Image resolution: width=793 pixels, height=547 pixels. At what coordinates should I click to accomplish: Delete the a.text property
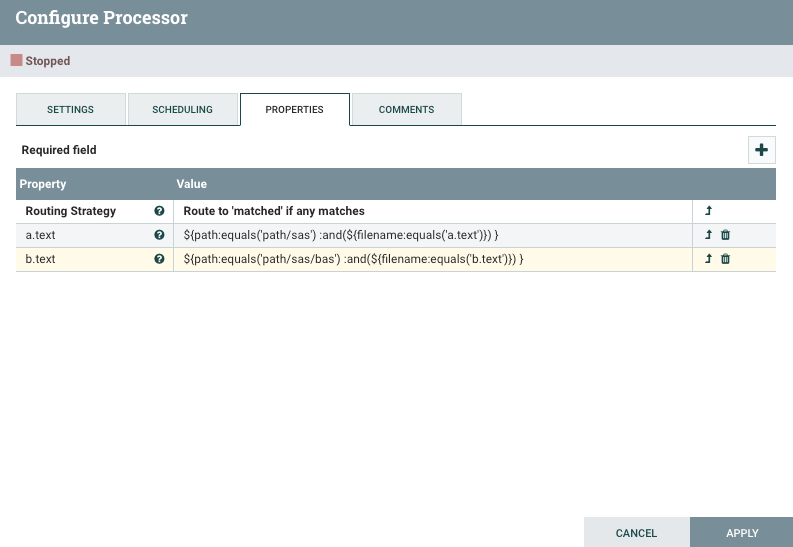(726, 235)
